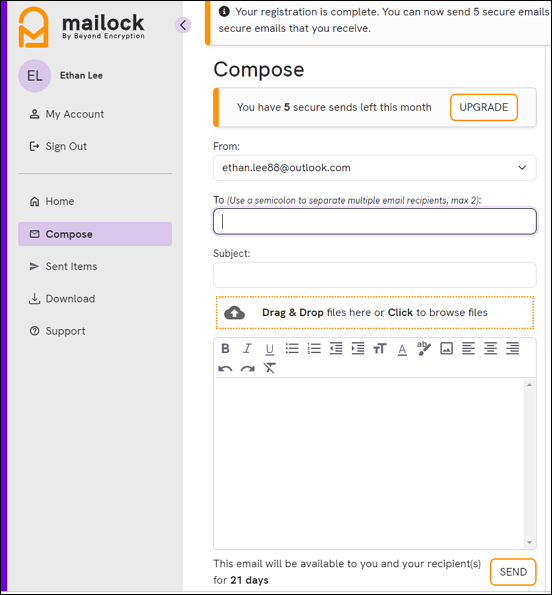Toggle bold formatting in editor toolbar

pyautogui.click(x=225, y=348)
